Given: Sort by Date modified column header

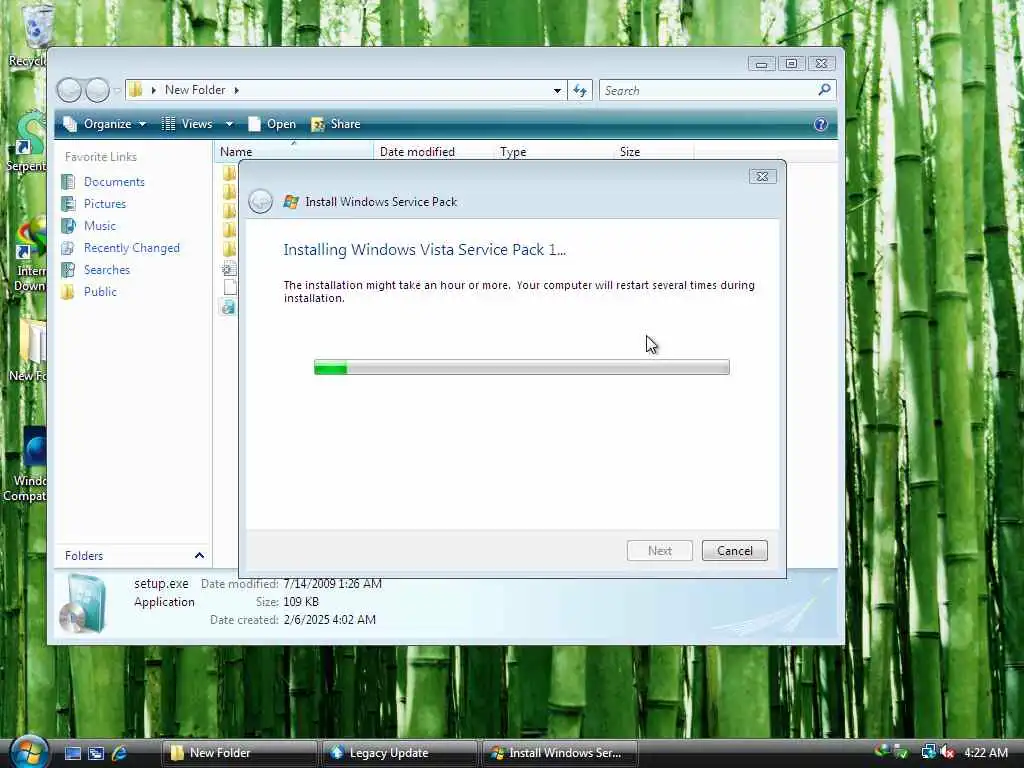Looking at the screenshot, I should [x=433, y=152].
